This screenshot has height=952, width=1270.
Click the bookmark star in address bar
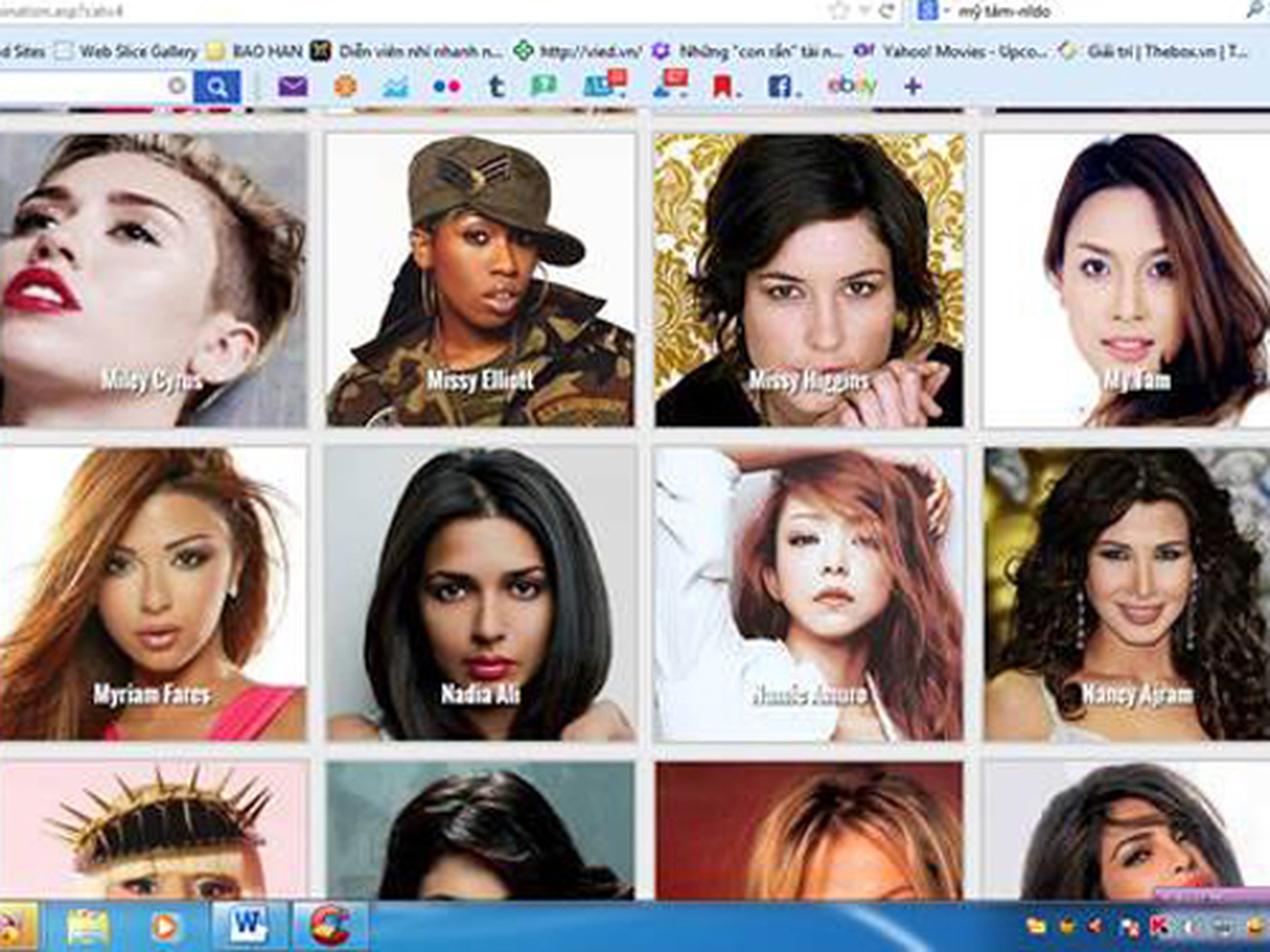pyautogui.click(x=838, y=11)
